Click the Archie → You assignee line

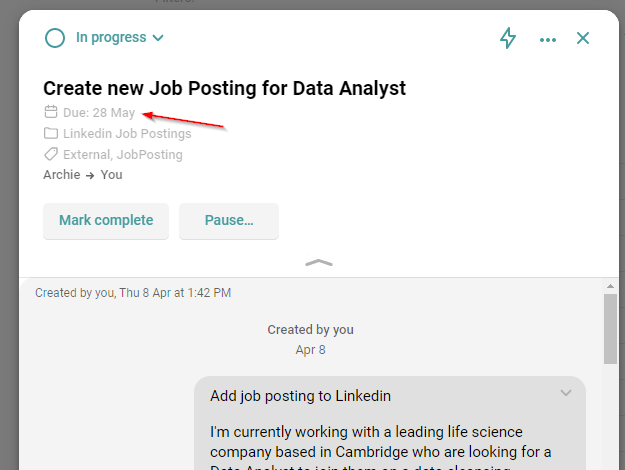click(83, 175)
